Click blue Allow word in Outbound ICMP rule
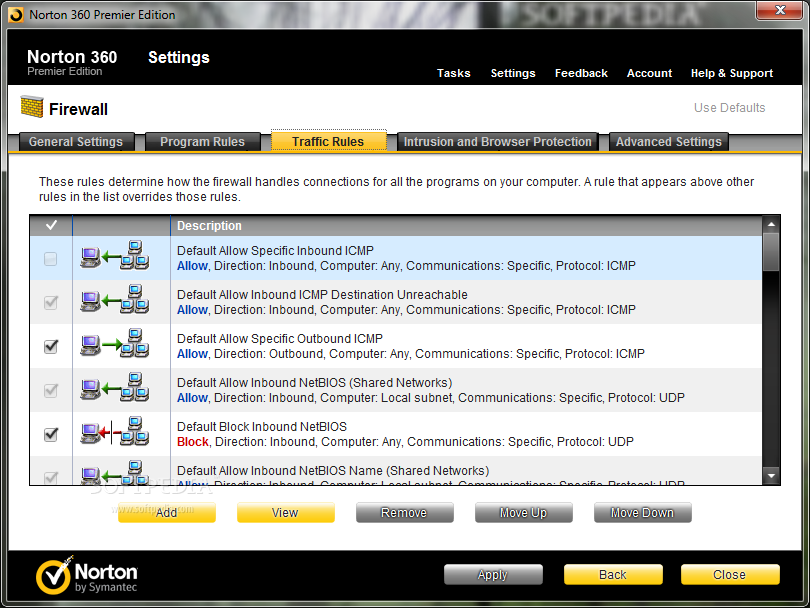The width and height of the screenshot is (810, 608). point(192,354)
